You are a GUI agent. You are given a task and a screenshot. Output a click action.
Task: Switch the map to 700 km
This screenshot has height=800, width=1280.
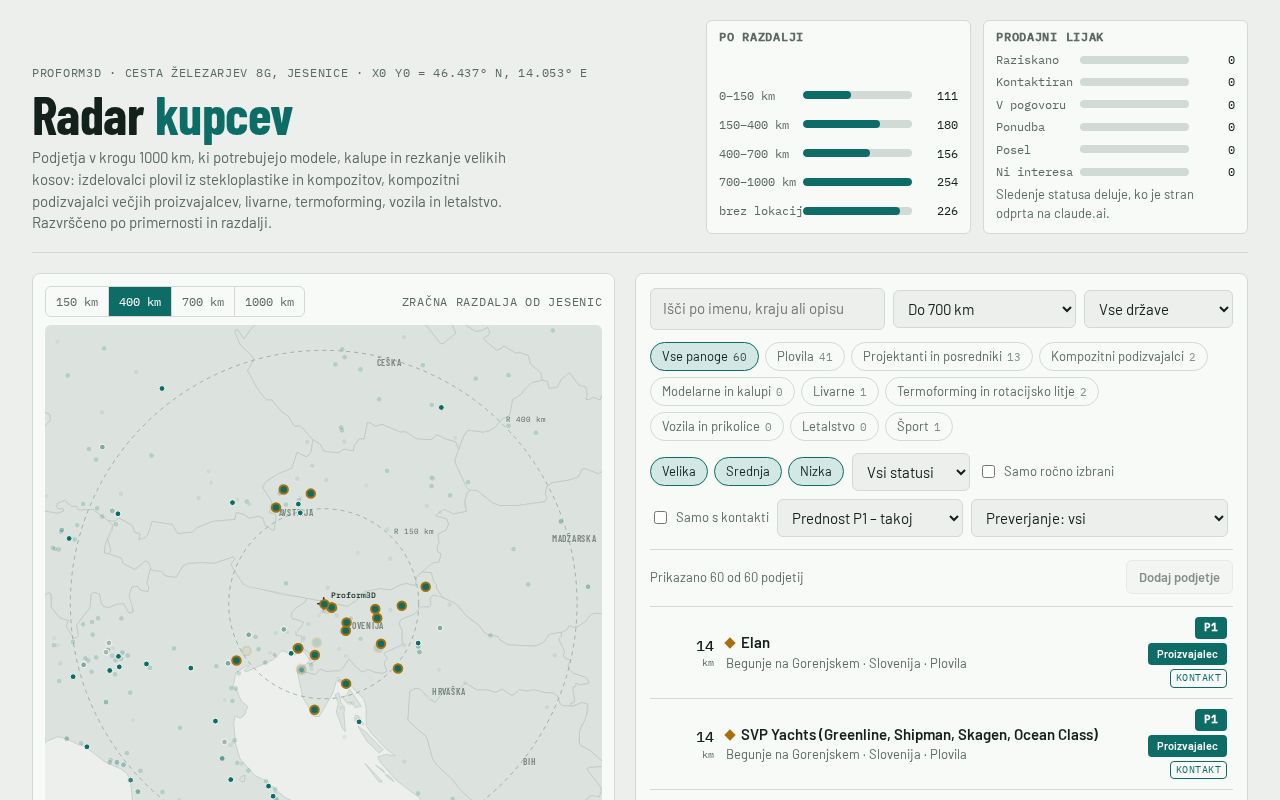click(x=203, y=302)
